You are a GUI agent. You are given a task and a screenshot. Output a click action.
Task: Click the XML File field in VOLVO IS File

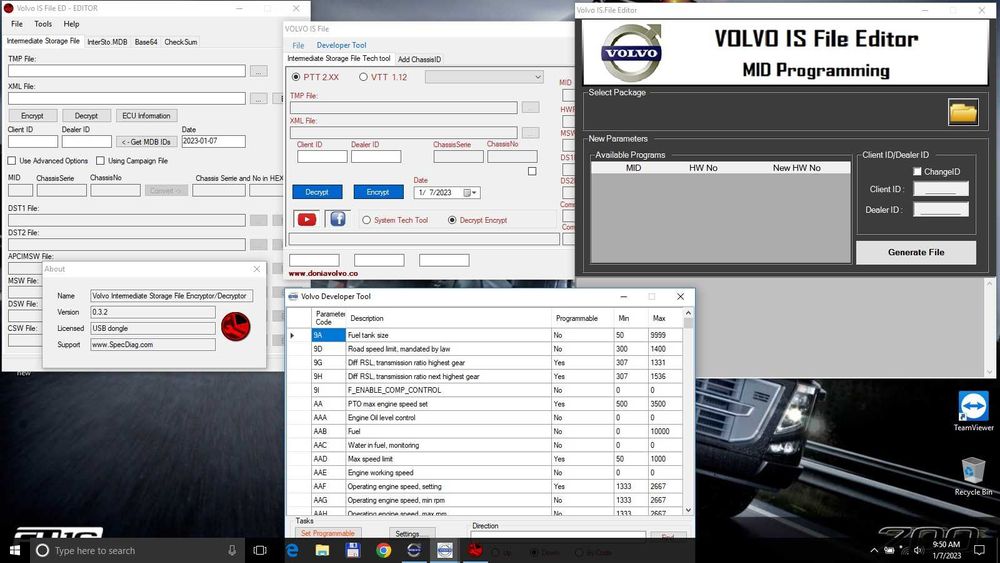point(404,133)
